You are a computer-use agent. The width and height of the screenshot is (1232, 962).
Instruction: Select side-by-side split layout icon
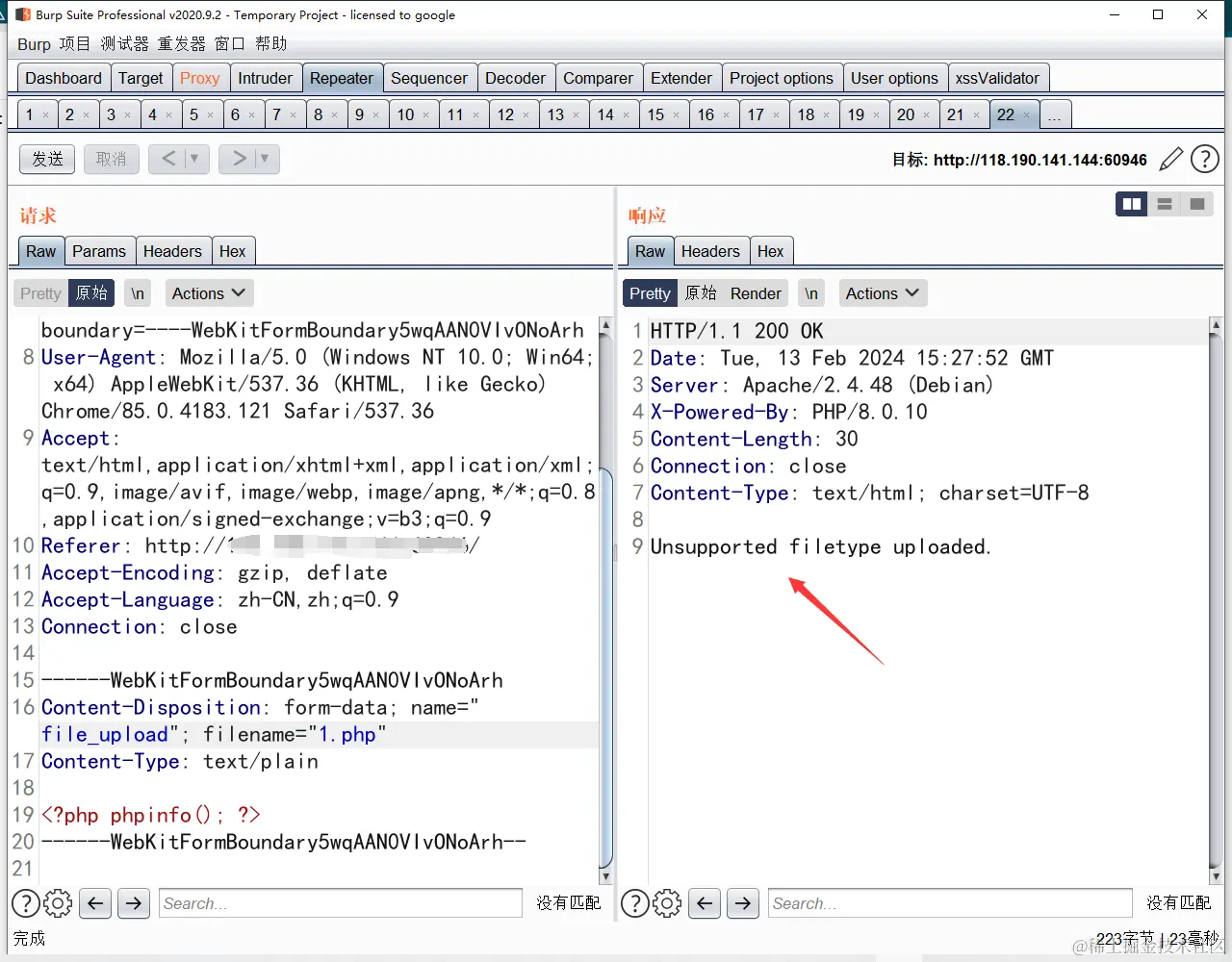pyautogui.click(x=1132, y=204)
